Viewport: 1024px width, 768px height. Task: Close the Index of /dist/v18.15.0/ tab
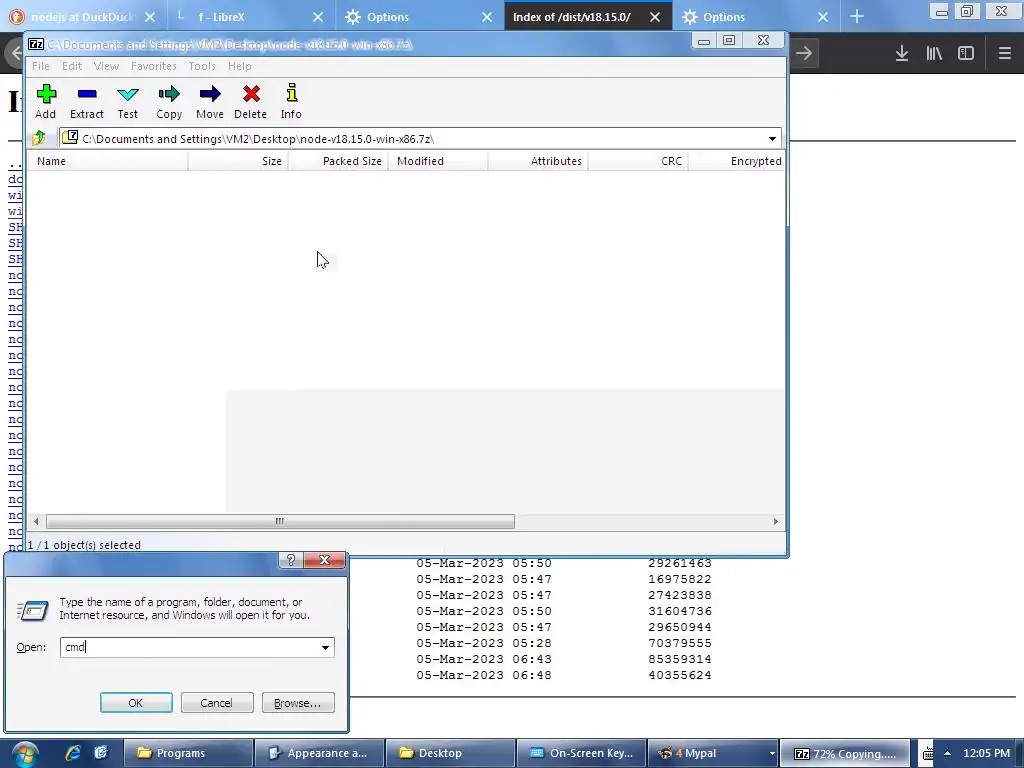point(655,17)
